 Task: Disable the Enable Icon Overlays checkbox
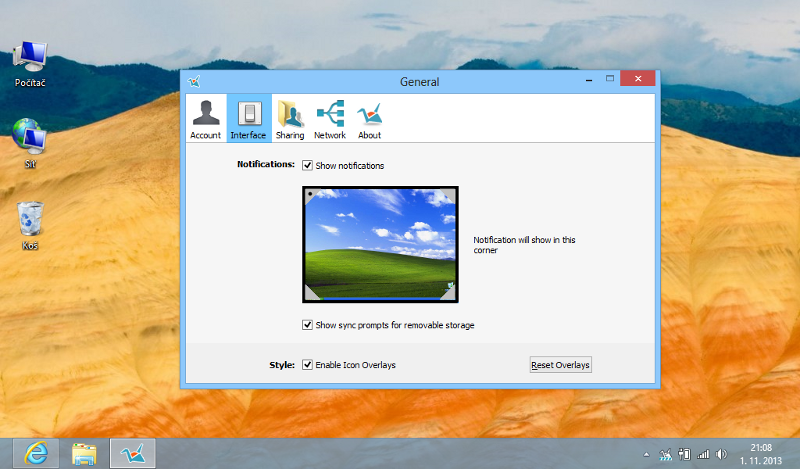307,365
